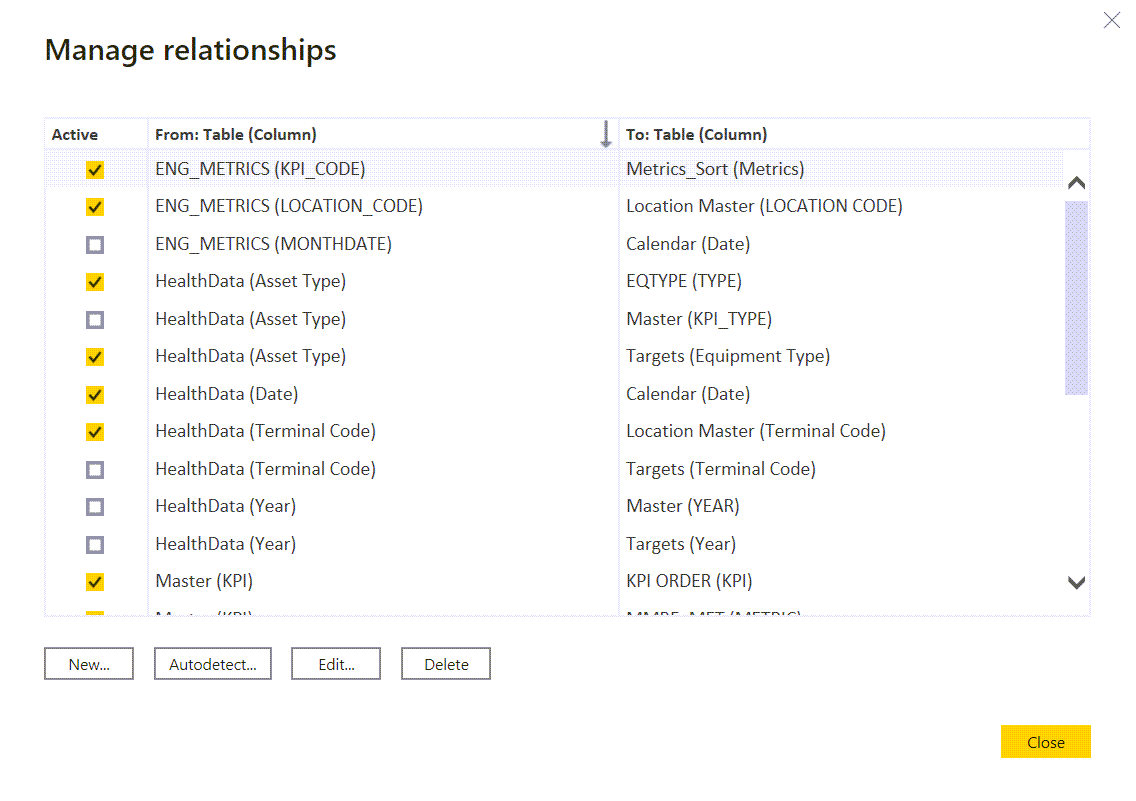Uncheck Active for ENG_METRICS (KPI_CODE) relationship
The image size is (1136, 801).
pyautogui.click(x=95, y=169)
